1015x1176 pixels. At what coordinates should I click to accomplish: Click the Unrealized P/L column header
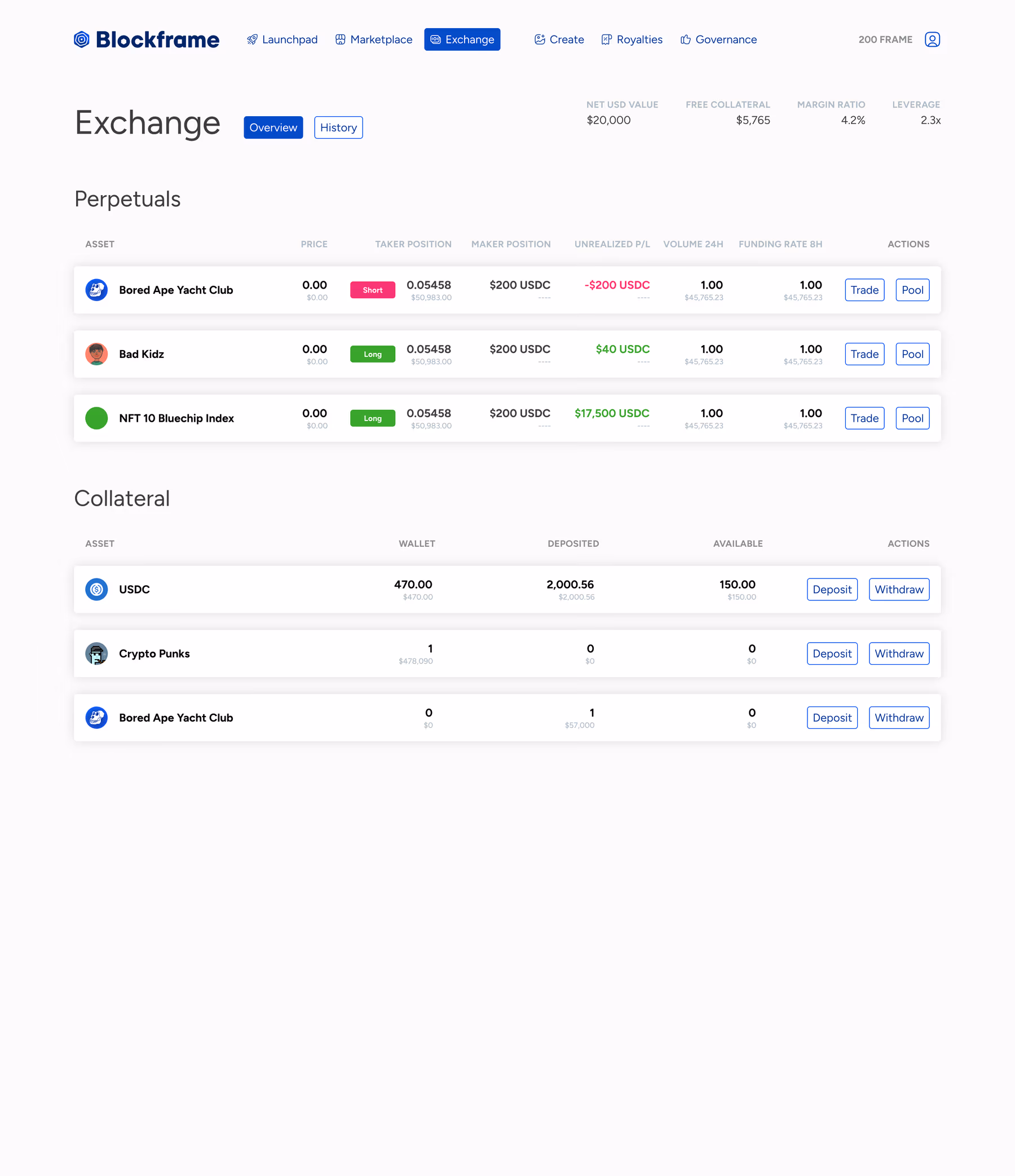612,244
